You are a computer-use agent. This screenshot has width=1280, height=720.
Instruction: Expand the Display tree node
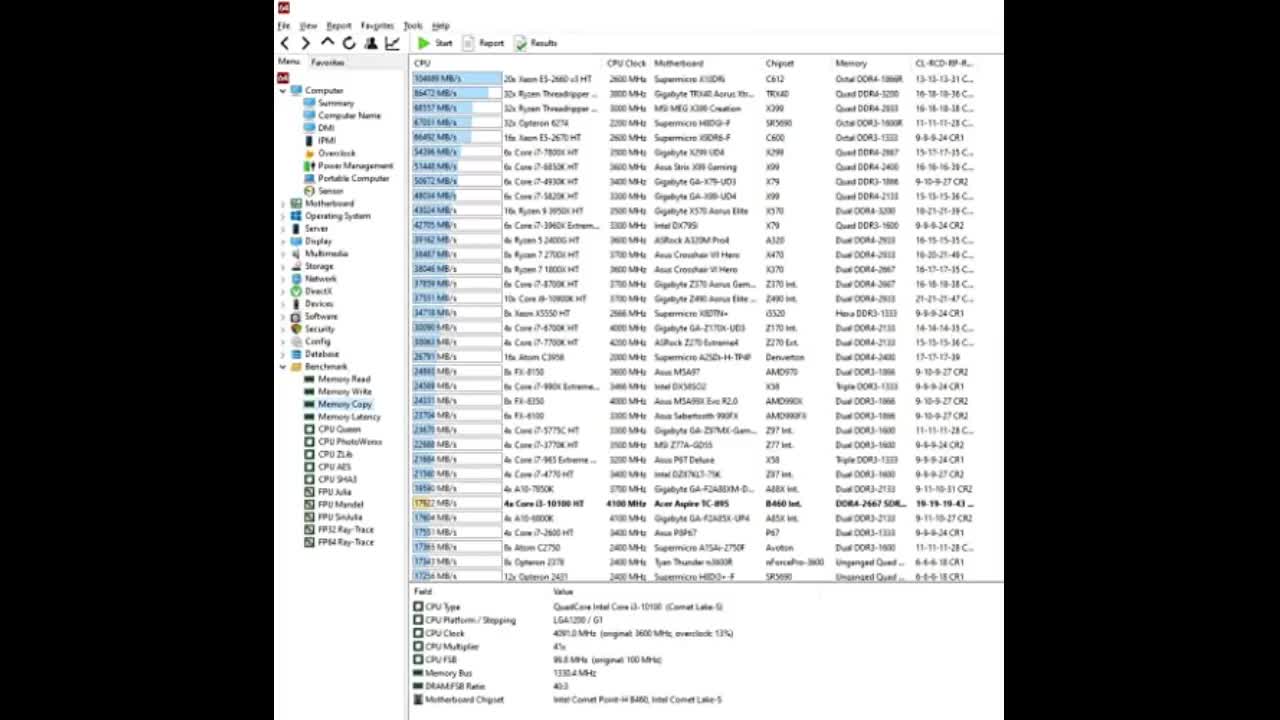(x=283, y=241)
